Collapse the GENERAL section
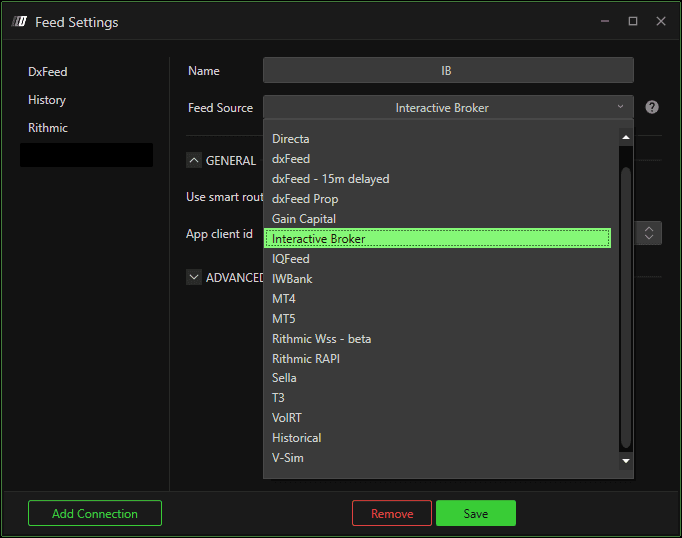Image resolution: width=682 pixels, height=538 pixels. click(x=194, y=160)
